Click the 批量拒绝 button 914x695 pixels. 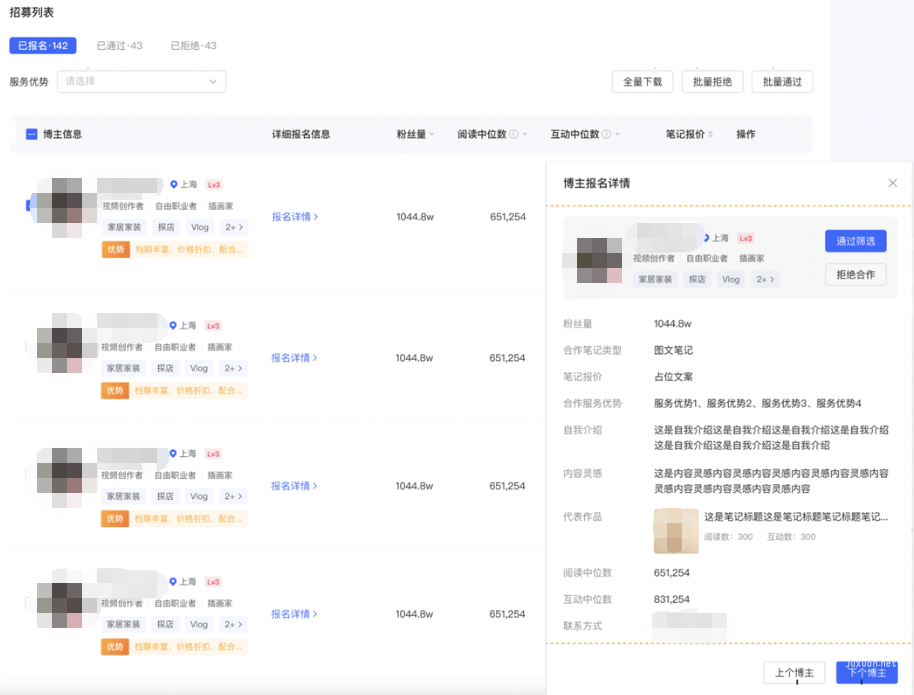click(x=712, y=82)
